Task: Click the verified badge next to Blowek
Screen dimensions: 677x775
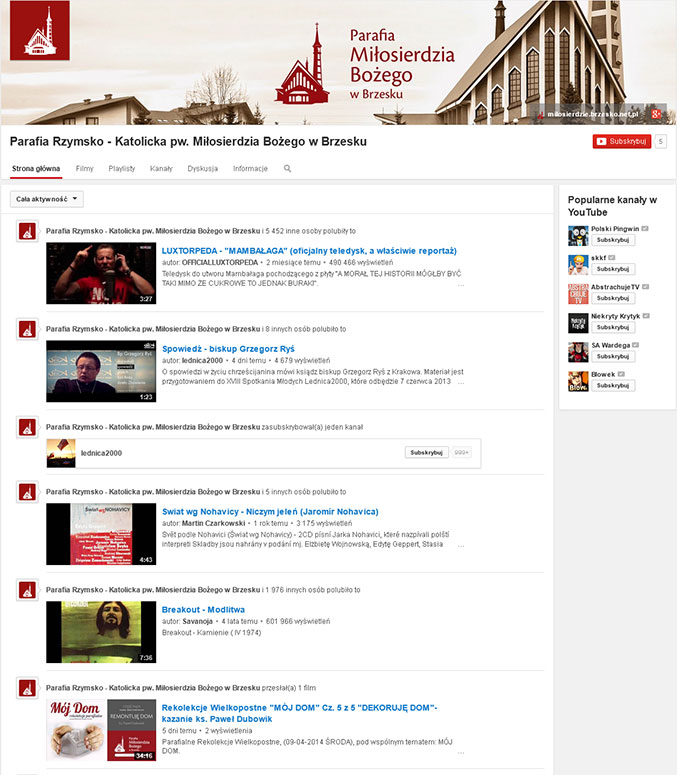Action: 621,375
